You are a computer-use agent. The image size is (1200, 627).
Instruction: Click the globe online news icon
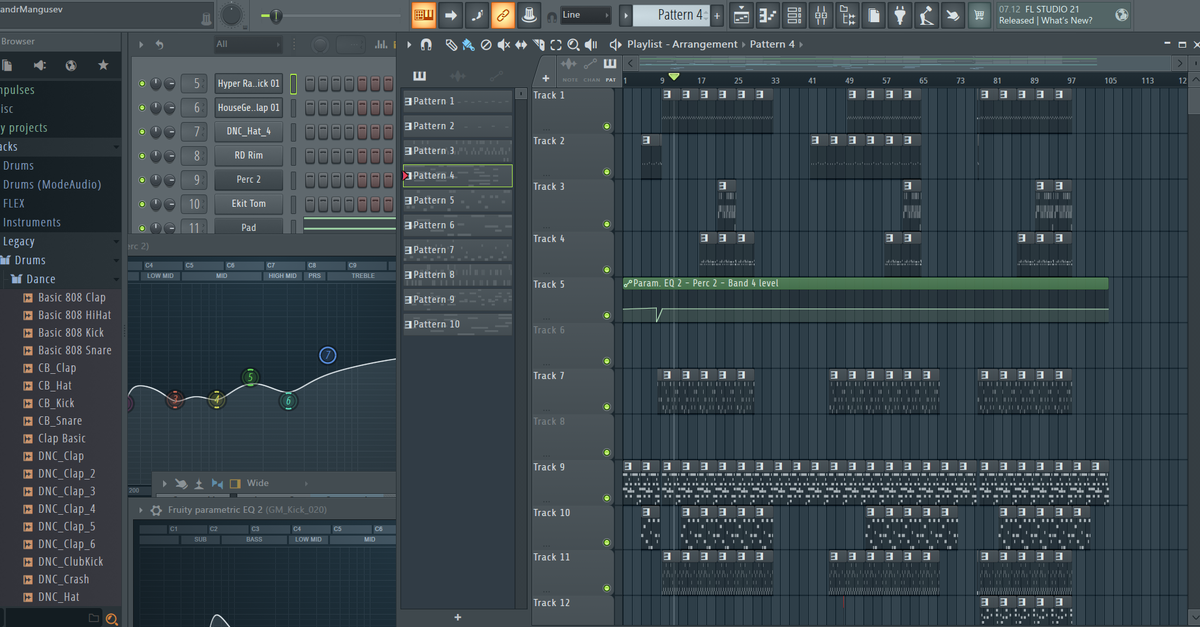click(1122, 15)
